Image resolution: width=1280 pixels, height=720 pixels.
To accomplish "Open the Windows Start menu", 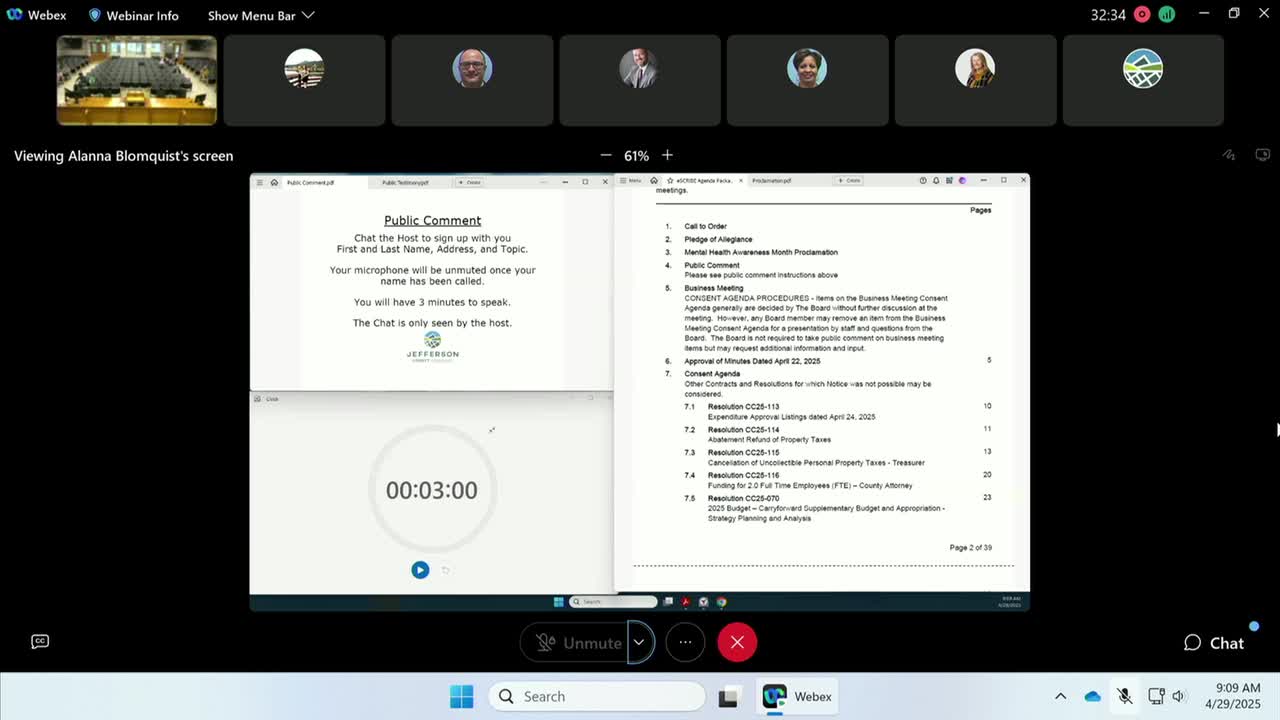I will point(461,696).
